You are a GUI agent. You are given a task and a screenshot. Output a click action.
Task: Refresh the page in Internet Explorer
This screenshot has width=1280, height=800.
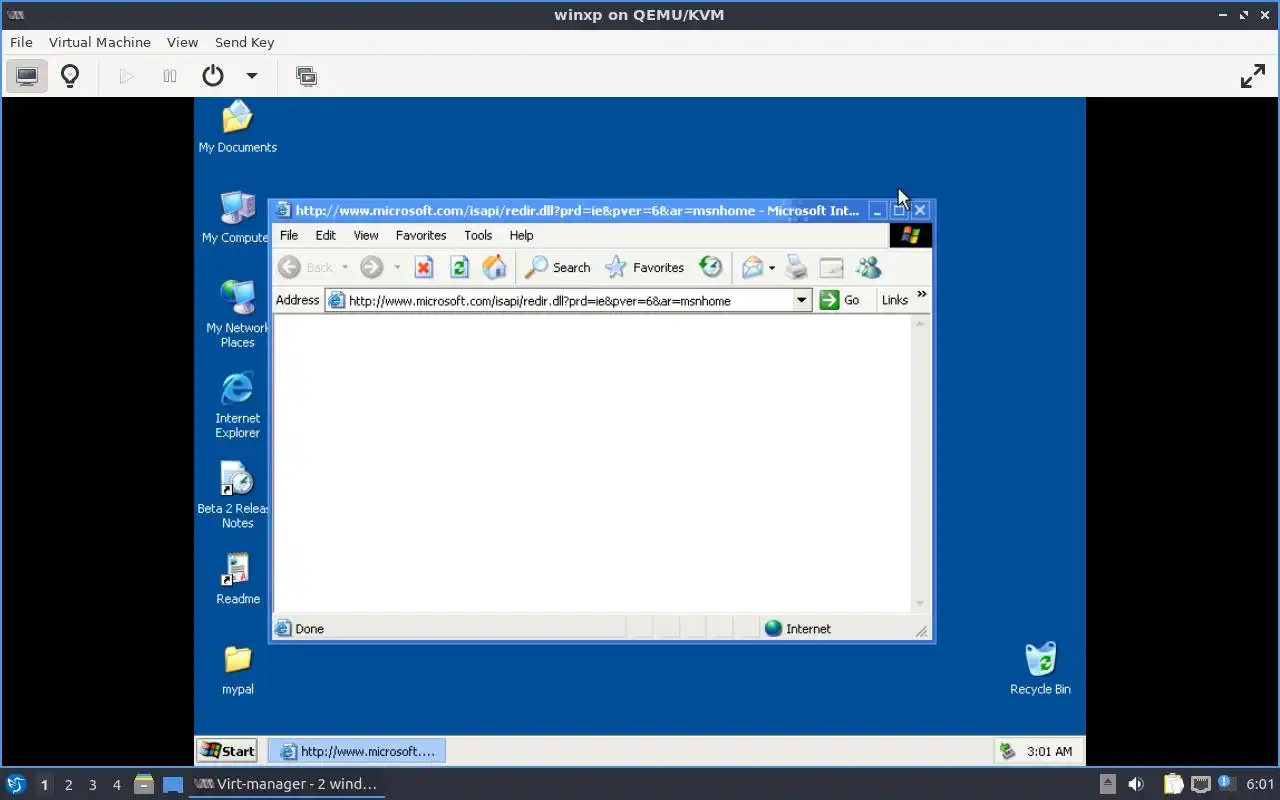(459, 267)
